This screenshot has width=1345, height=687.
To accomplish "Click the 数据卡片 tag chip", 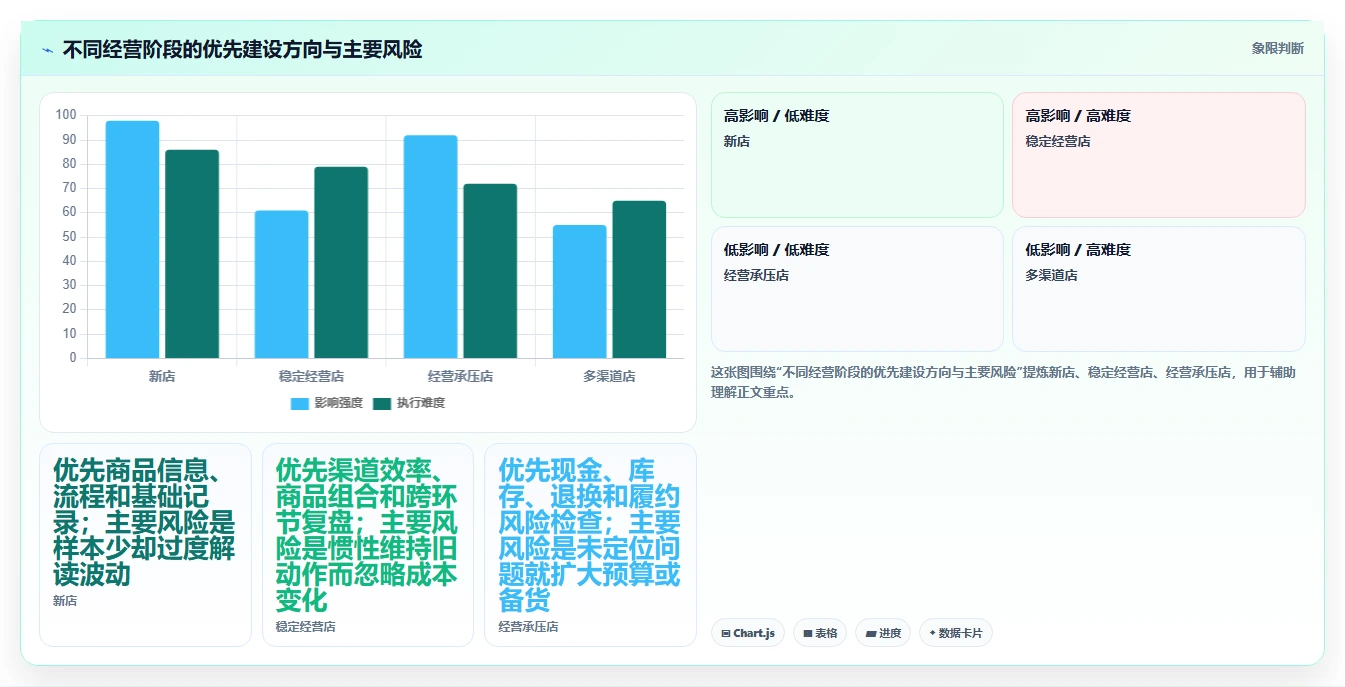I will pyautogui.click(x=956, y=633).
